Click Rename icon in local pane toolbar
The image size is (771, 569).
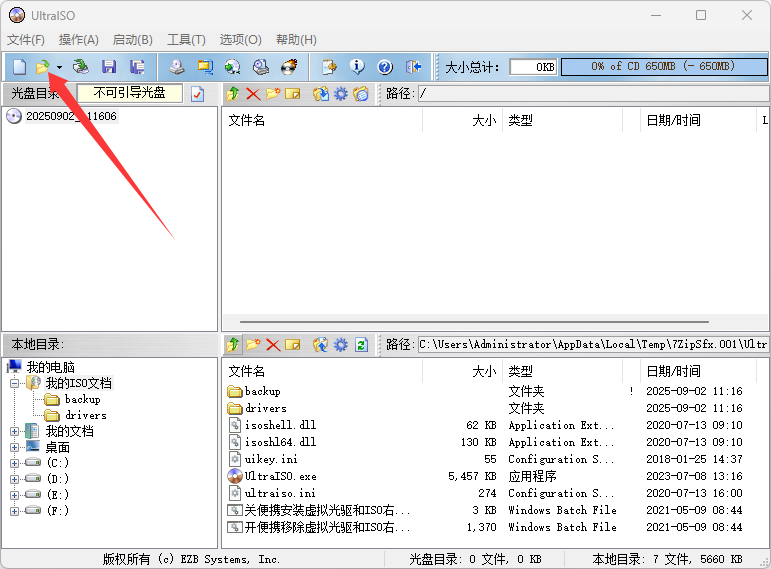pyautogui.click(x=293, y=345)
